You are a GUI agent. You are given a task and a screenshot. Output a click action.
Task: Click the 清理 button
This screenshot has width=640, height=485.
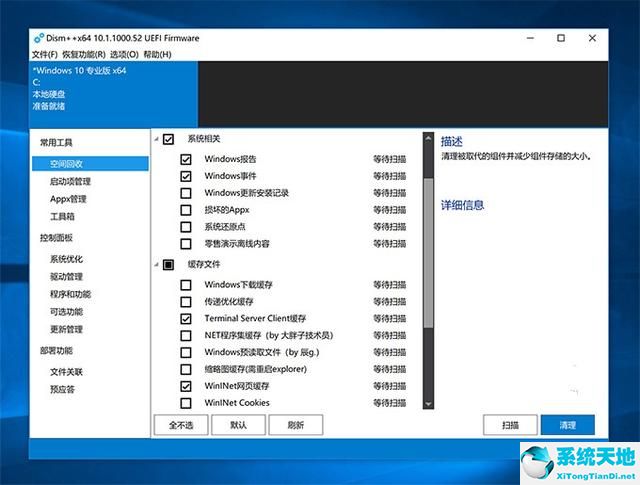point(568,425)
